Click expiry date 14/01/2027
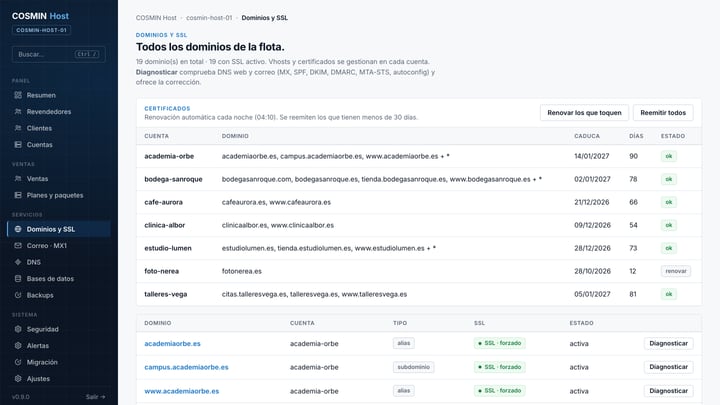720x405 pixels. [591, 156]
